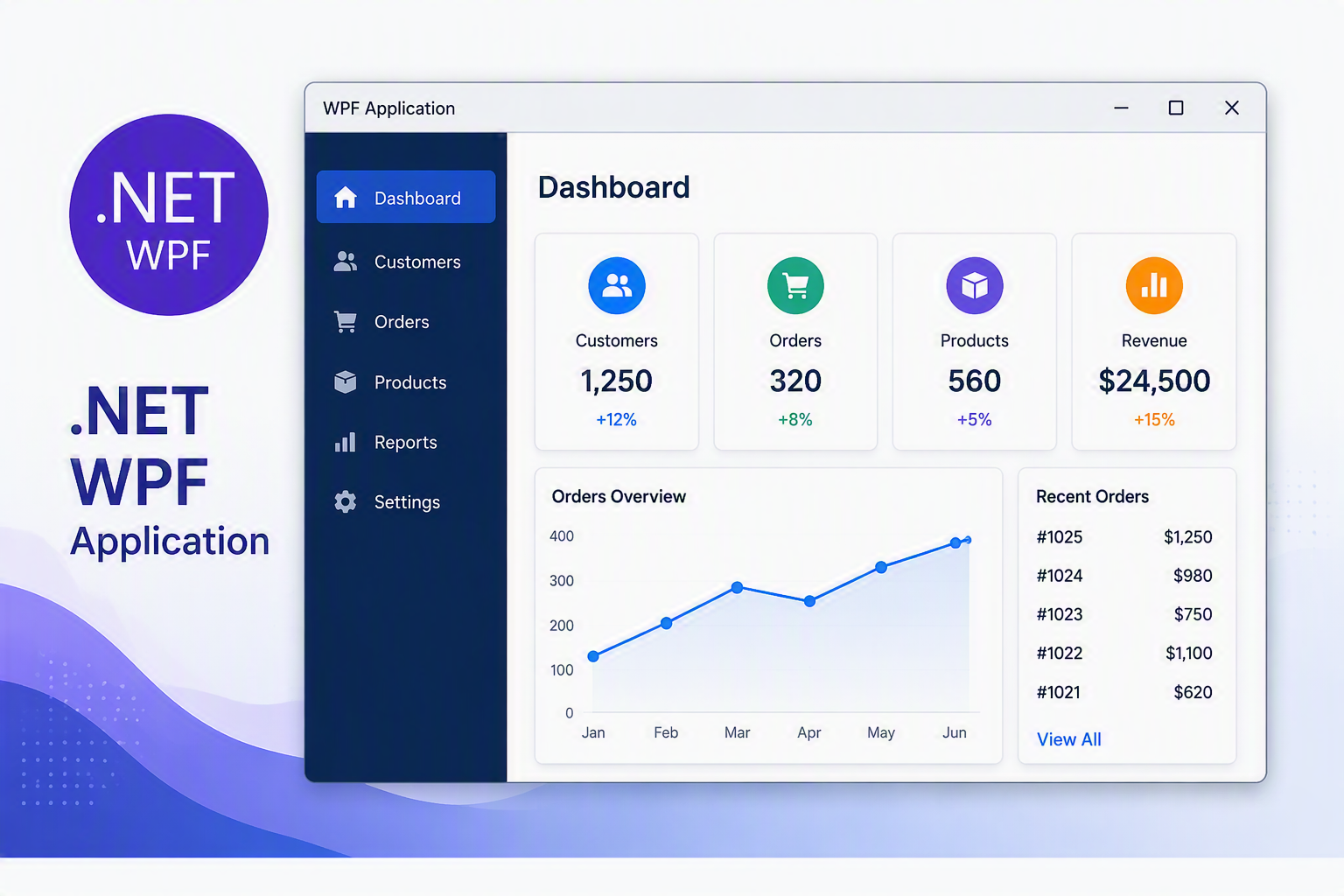This screenshot has width=1344, height=896.
Task: Click the blue Customers circle icon on card
Action: pos(617,285)
